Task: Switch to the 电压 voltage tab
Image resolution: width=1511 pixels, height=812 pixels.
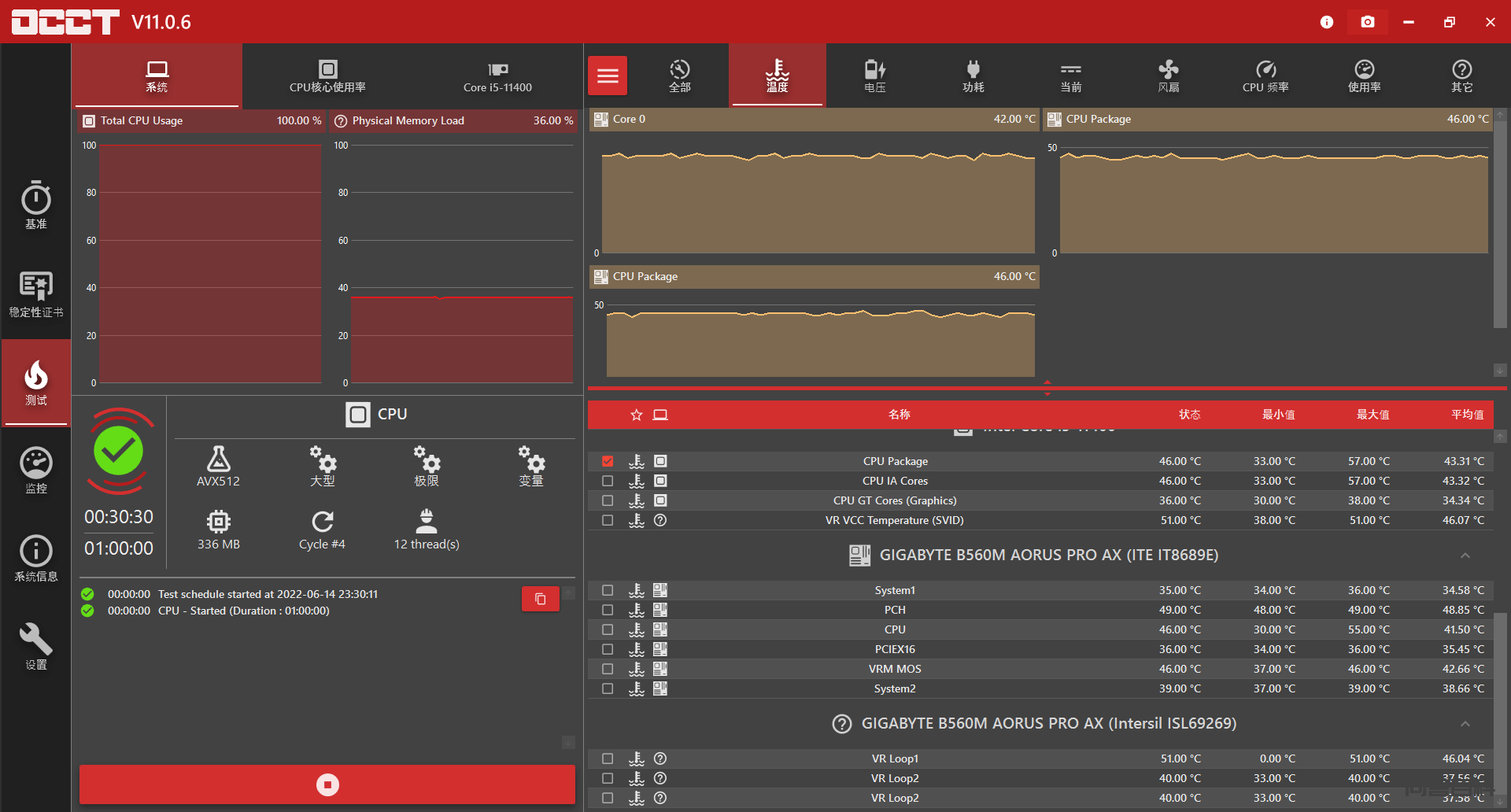Action: point(875,76)
